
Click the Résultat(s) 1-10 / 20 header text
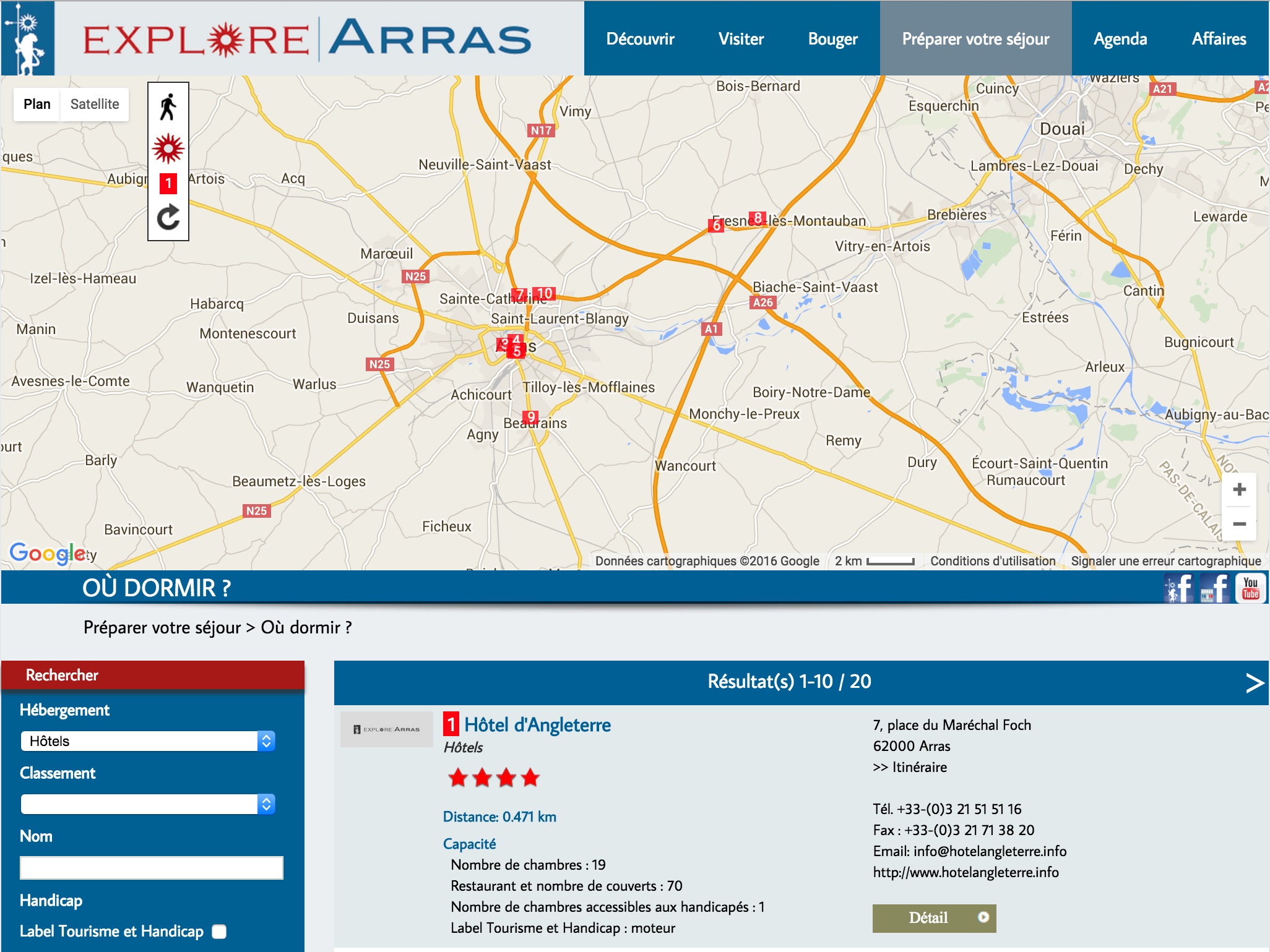click(789, 682)
